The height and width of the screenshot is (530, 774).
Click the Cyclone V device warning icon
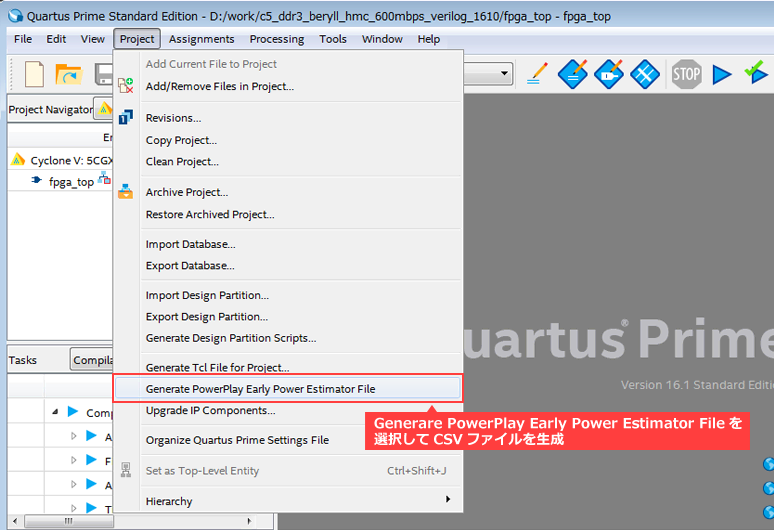[x=18, y=159]
